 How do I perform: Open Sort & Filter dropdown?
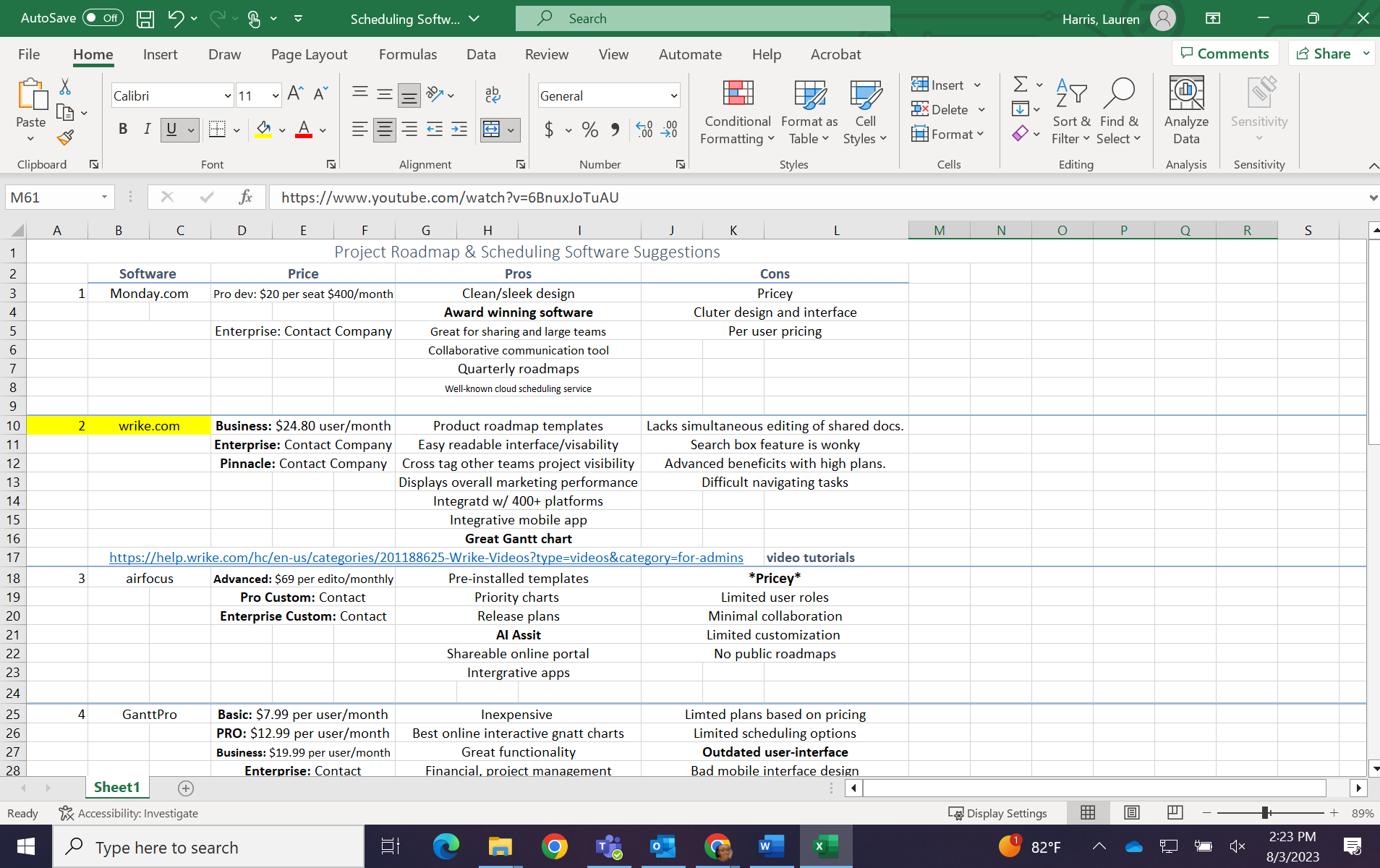pyautogui.click(x=1070, y=111)
